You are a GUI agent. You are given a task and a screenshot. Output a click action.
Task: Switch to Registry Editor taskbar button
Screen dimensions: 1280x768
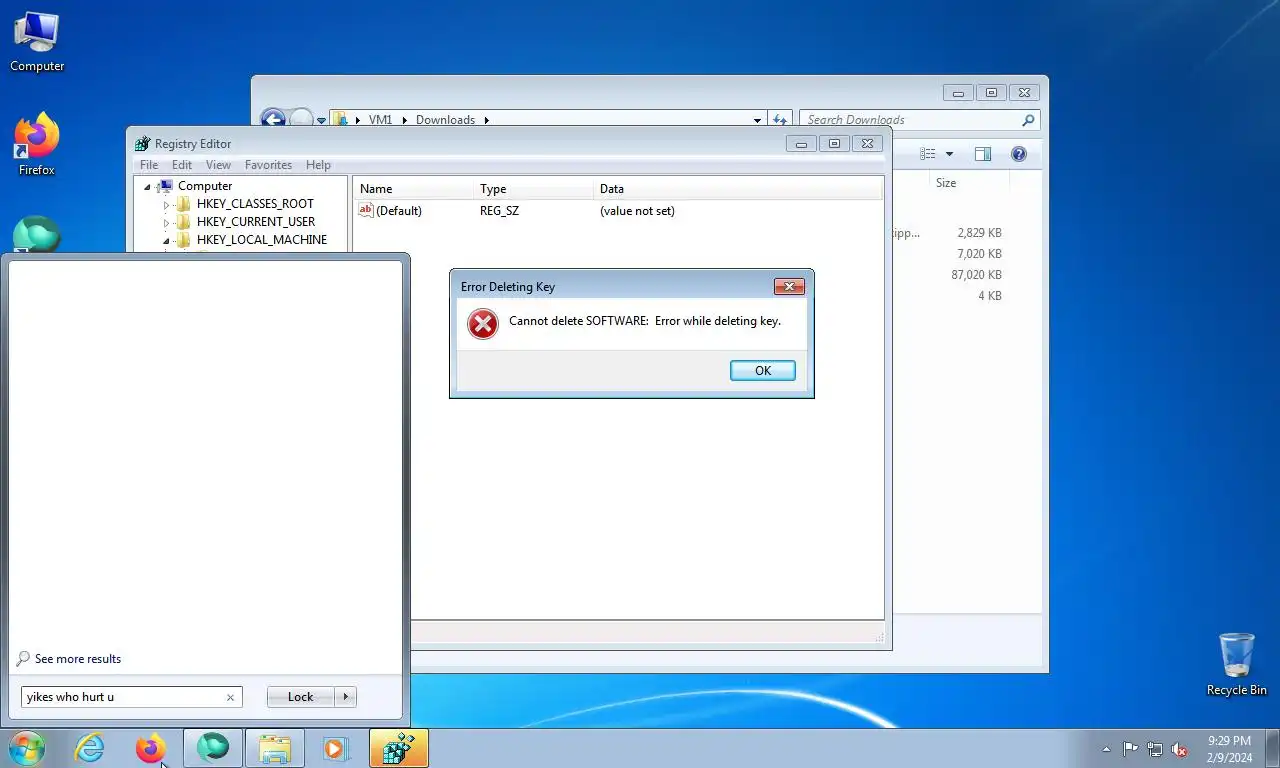pos(399,748)
